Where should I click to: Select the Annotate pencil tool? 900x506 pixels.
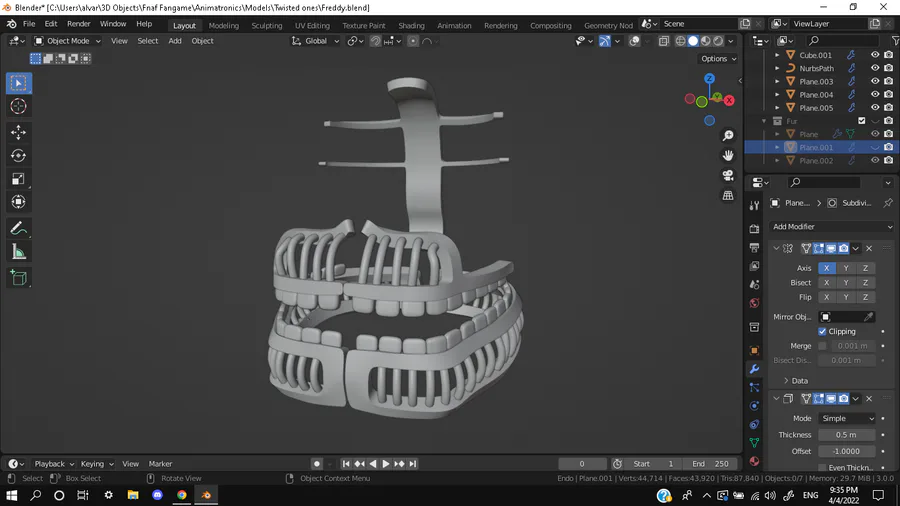click(18, 228)
